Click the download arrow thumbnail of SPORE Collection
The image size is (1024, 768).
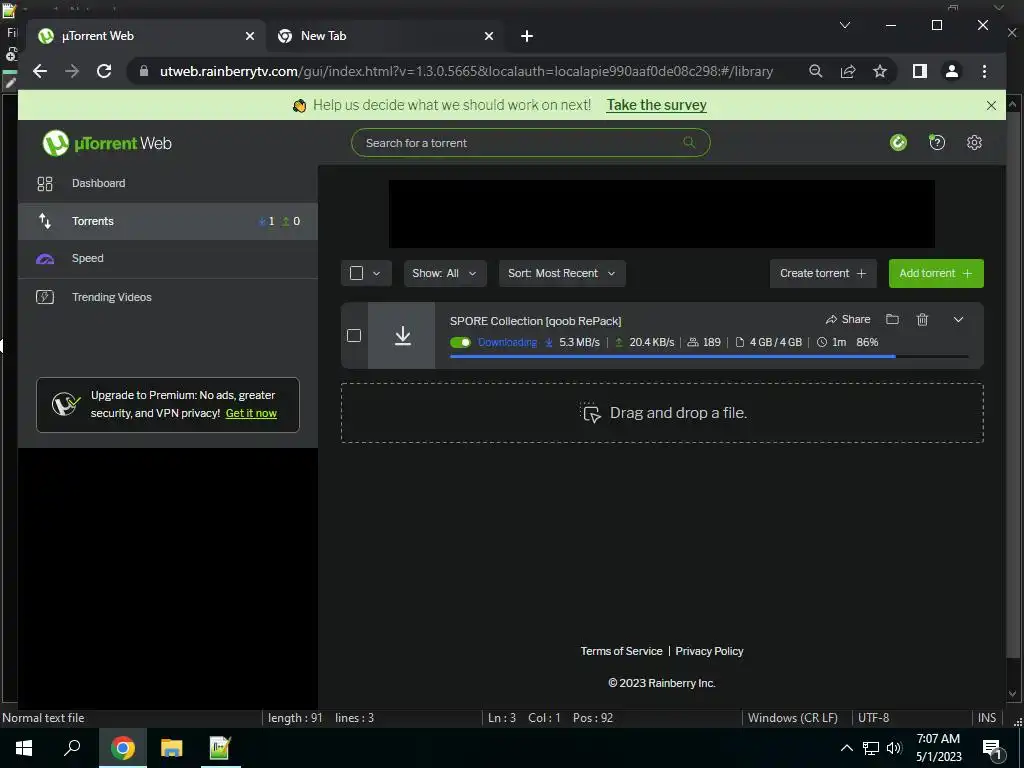pos(402,335)
